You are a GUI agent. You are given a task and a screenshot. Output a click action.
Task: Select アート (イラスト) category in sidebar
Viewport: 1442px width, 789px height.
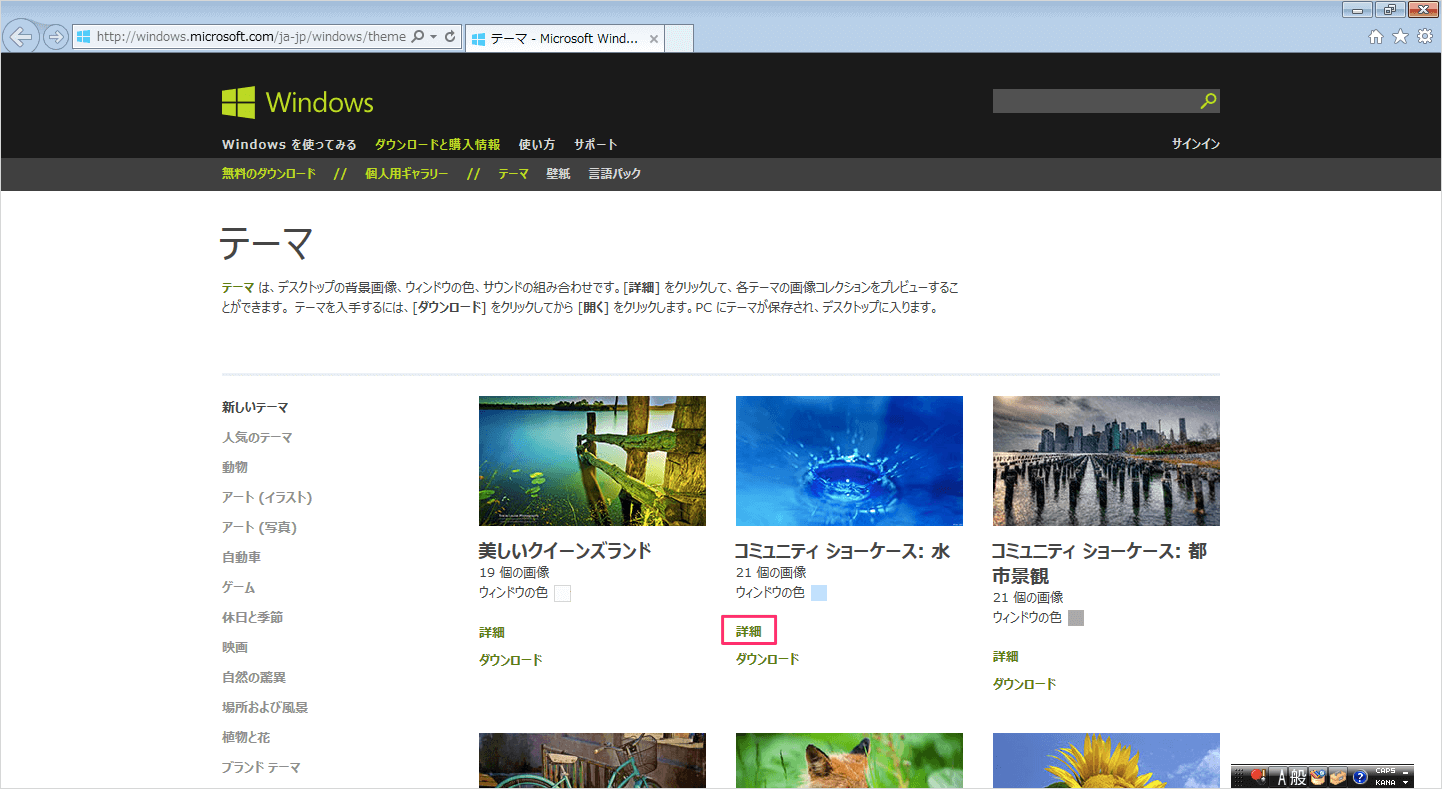coord(267,498)
